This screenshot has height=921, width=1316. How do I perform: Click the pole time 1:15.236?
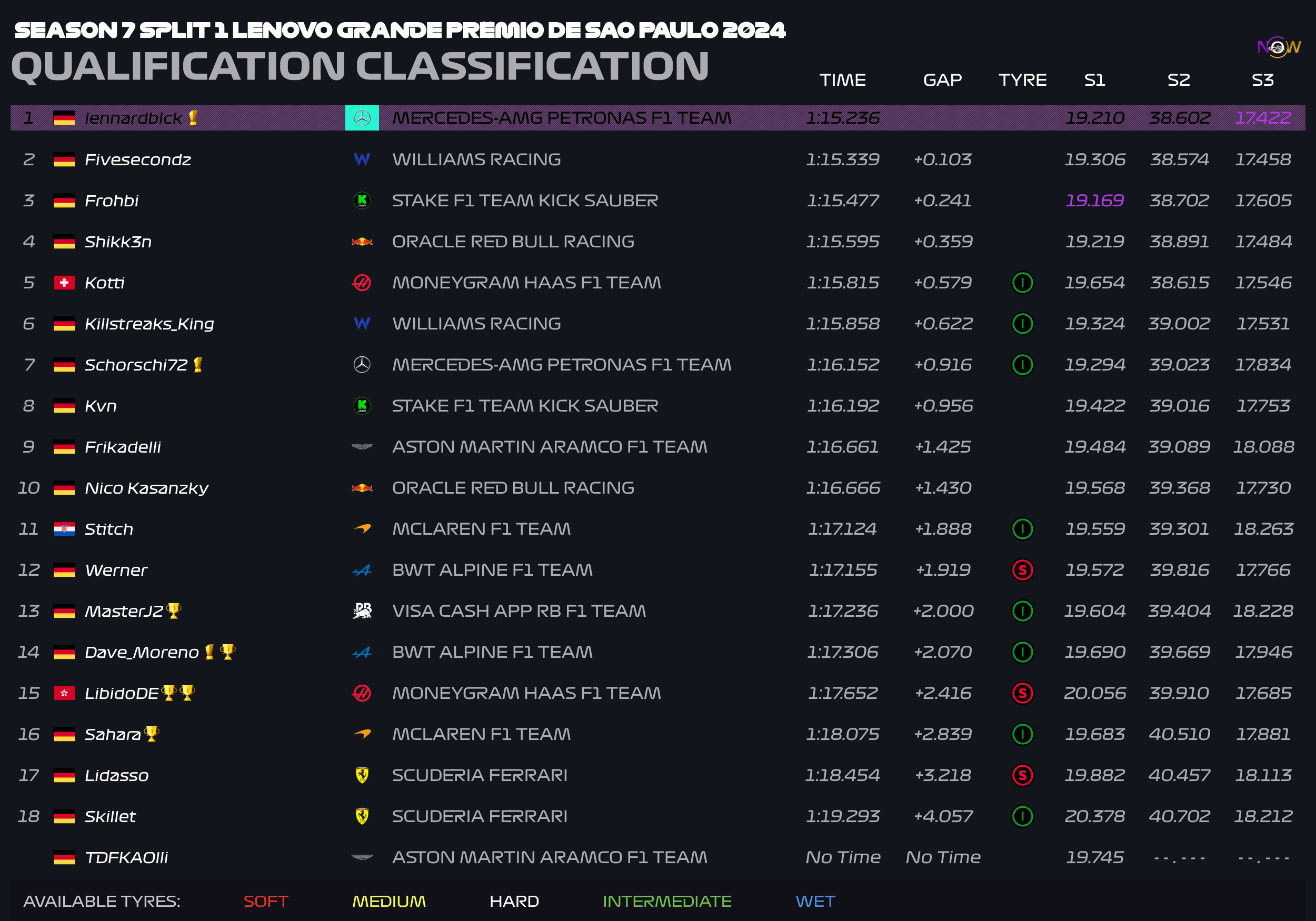point(843,118)
